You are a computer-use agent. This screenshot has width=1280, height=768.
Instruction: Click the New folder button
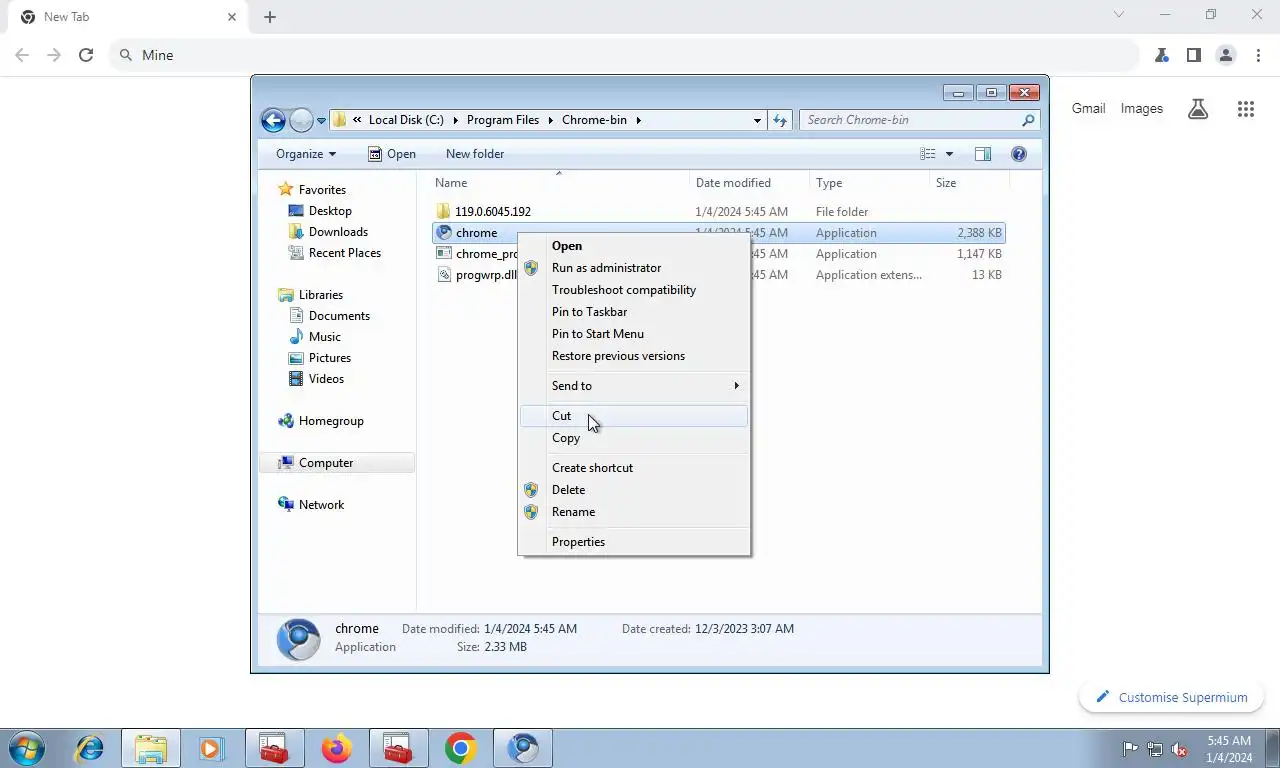pos(475,154)
